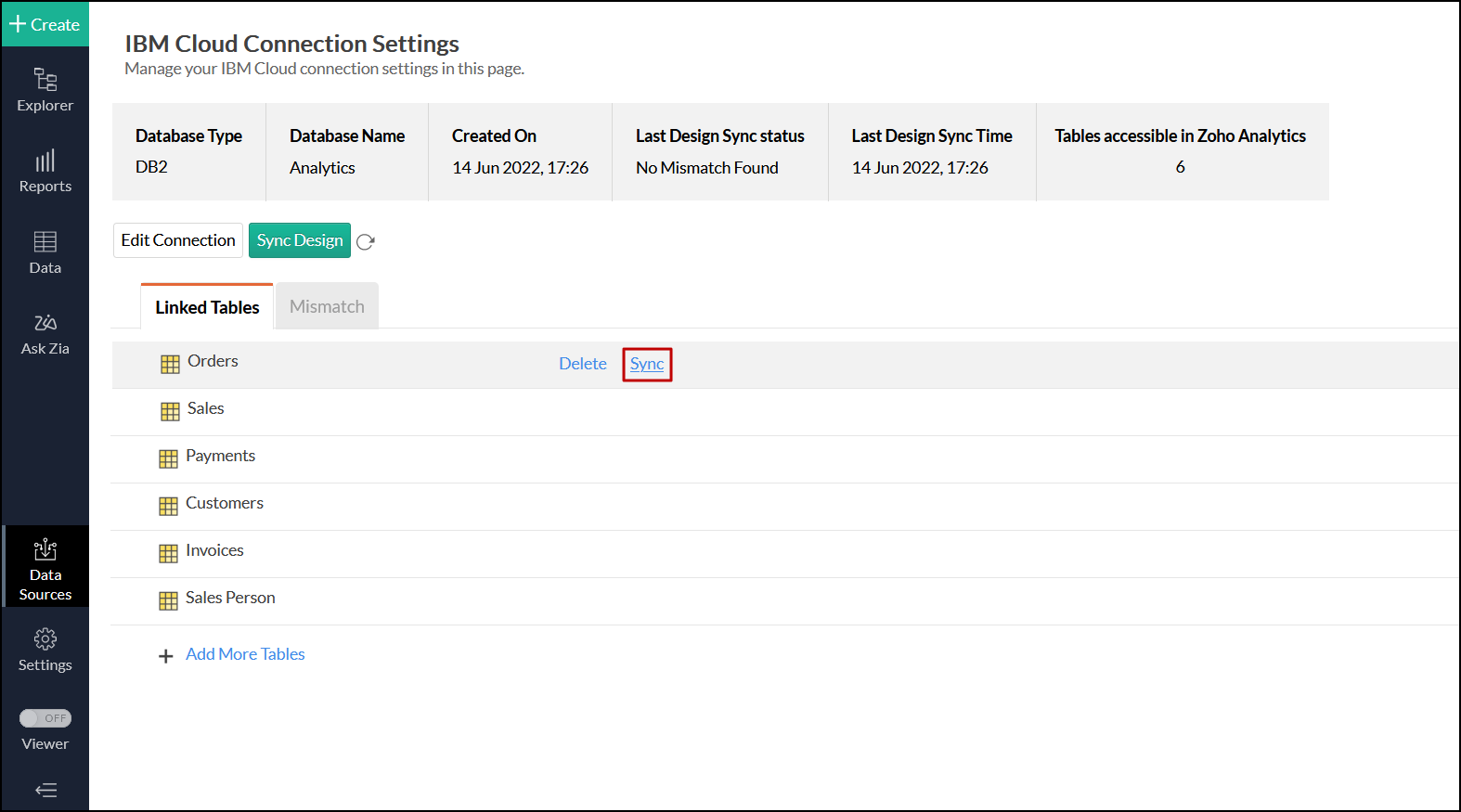Image resolution: width=1461 pixels, height=812 pixels.
Task: Click the DB2 database type value
Action: click(x=151, y=167)
